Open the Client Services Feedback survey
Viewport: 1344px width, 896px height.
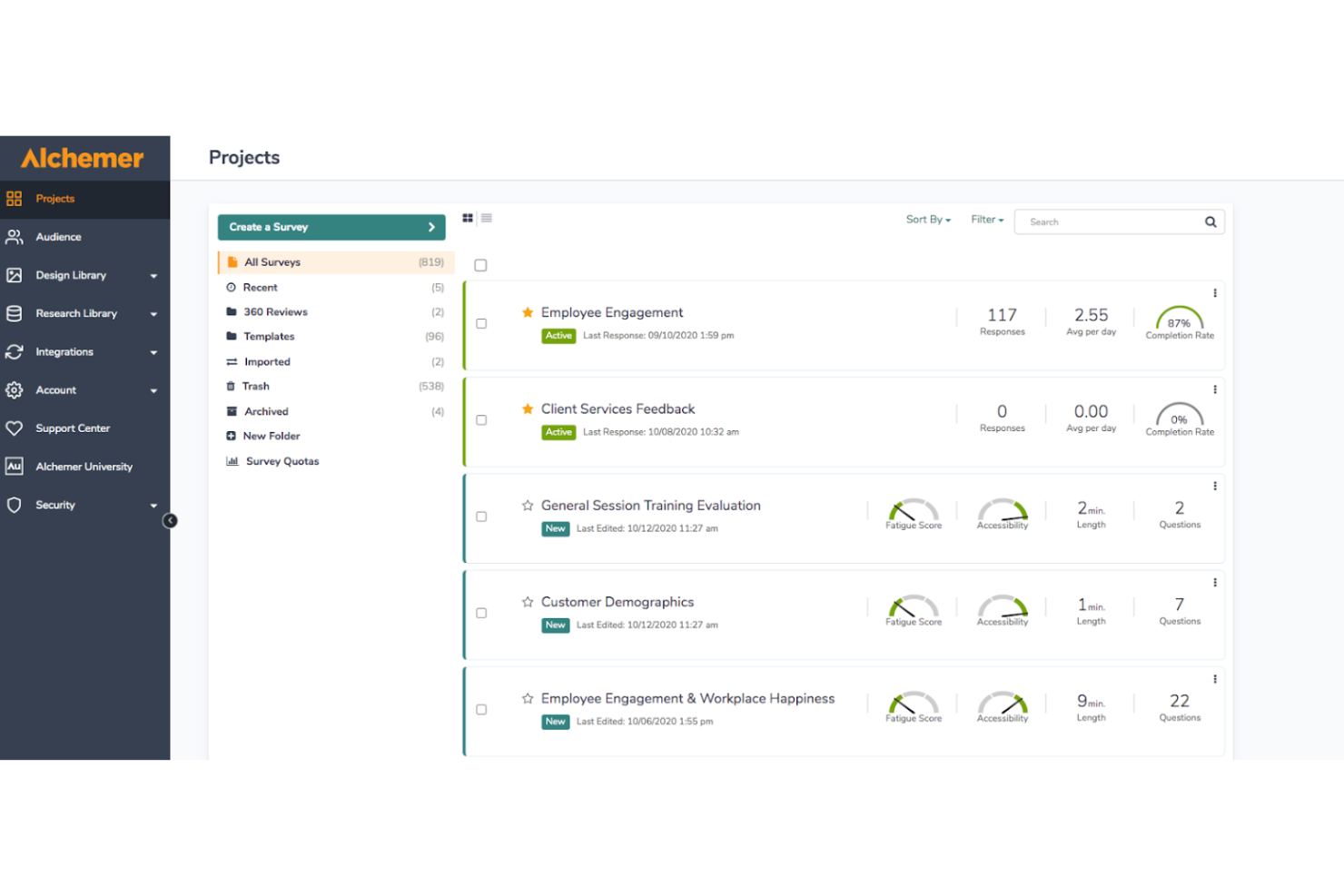[x=618, y=409]
